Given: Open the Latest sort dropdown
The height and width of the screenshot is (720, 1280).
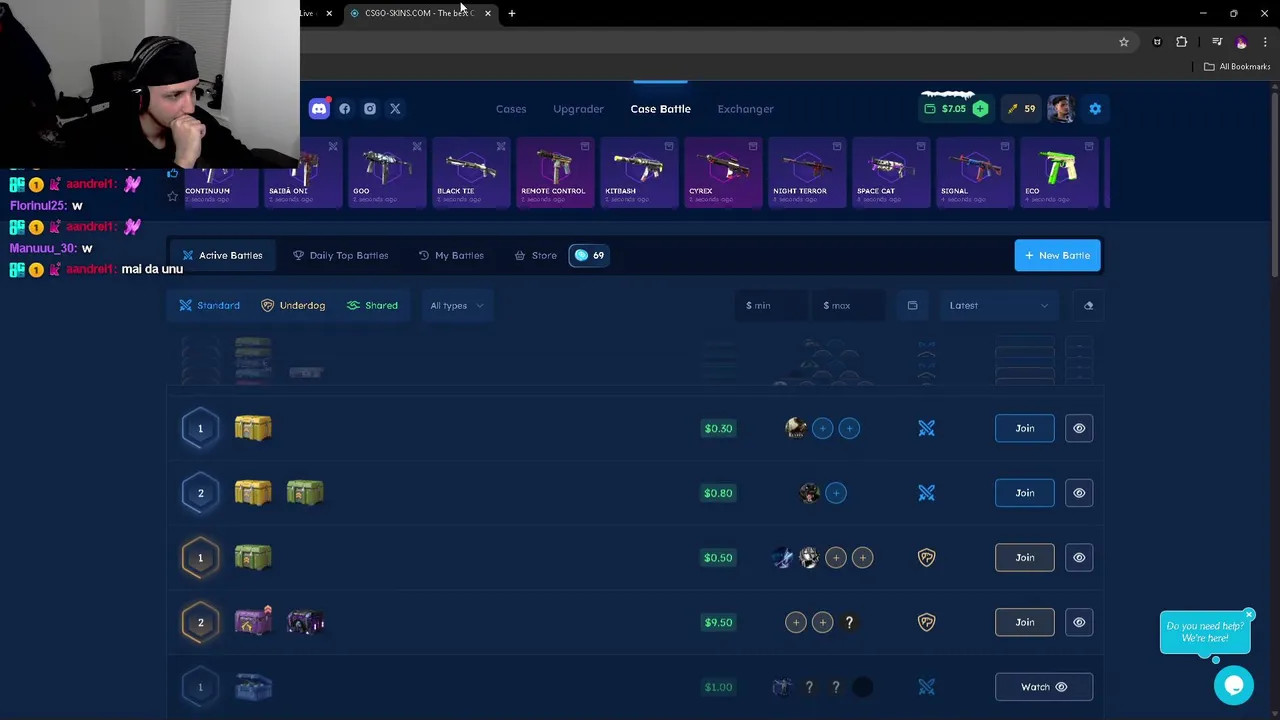Looking at the screenshot, I should click(998, 305).
